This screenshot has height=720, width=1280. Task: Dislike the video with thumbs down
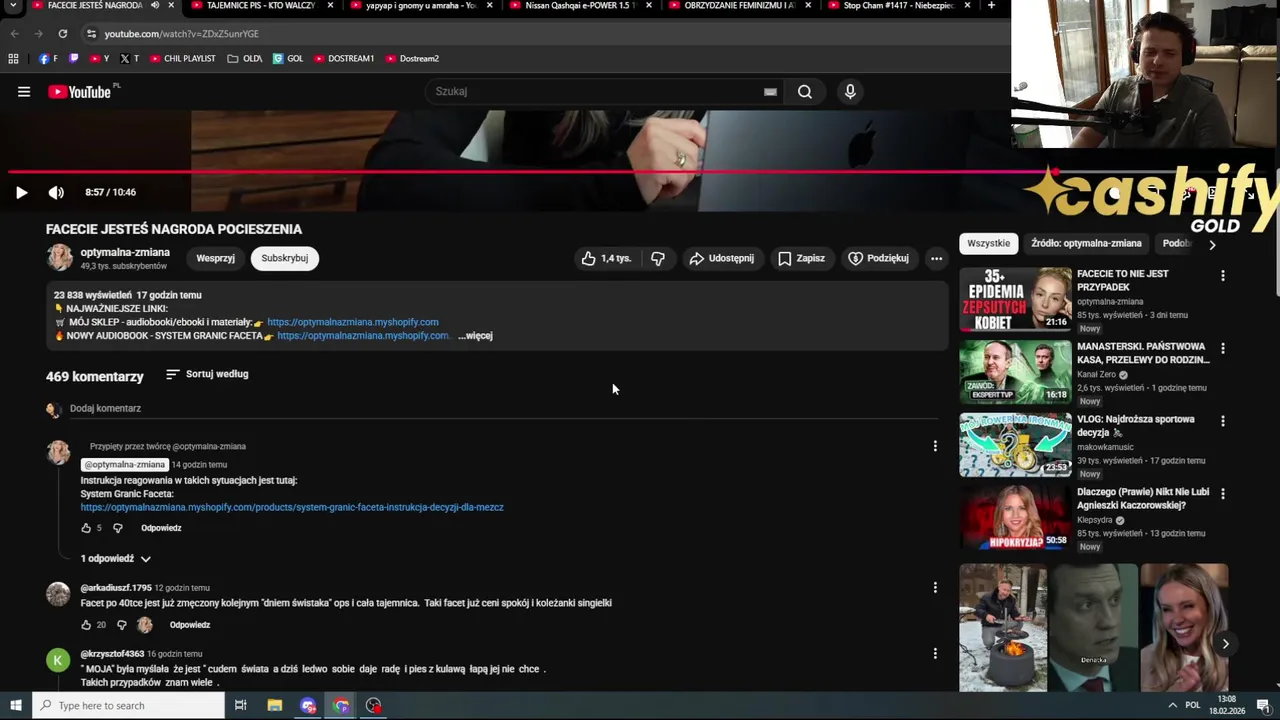click(657, 258)
